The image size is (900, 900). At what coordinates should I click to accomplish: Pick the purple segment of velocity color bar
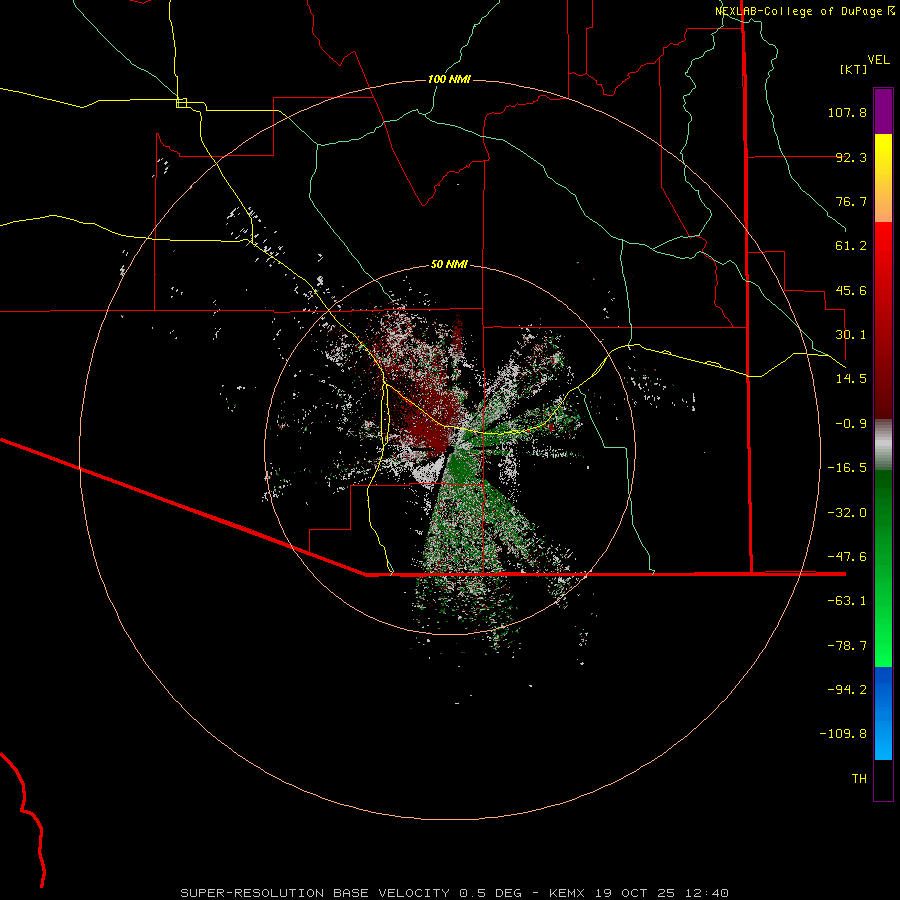pyautogui.click(x=883, y=111)
